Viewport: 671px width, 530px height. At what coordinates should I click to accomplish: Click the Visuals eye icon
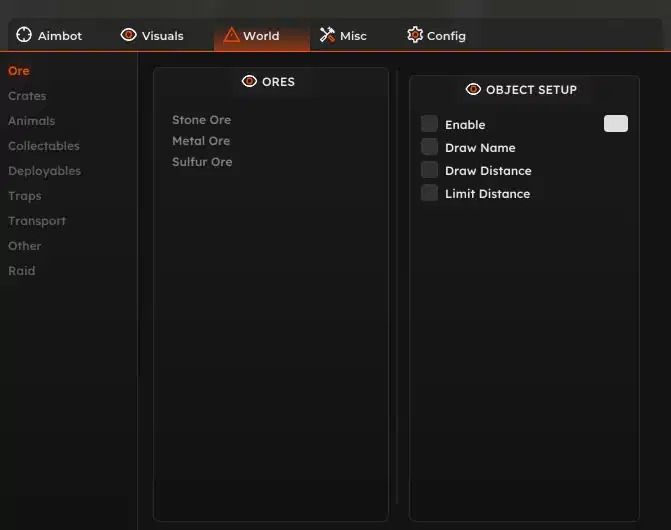tap(129, 35)
